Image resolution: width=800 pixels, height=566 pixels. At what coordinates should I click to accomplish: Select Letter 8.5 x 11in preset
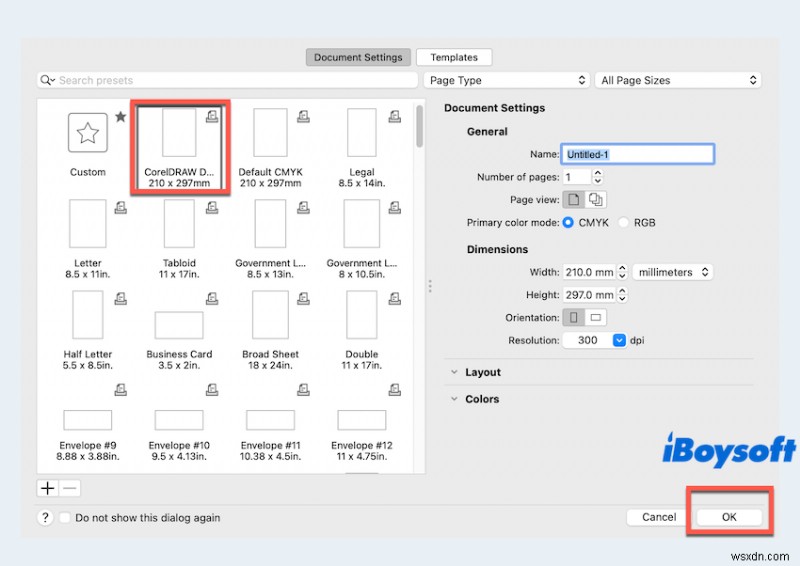88,238
